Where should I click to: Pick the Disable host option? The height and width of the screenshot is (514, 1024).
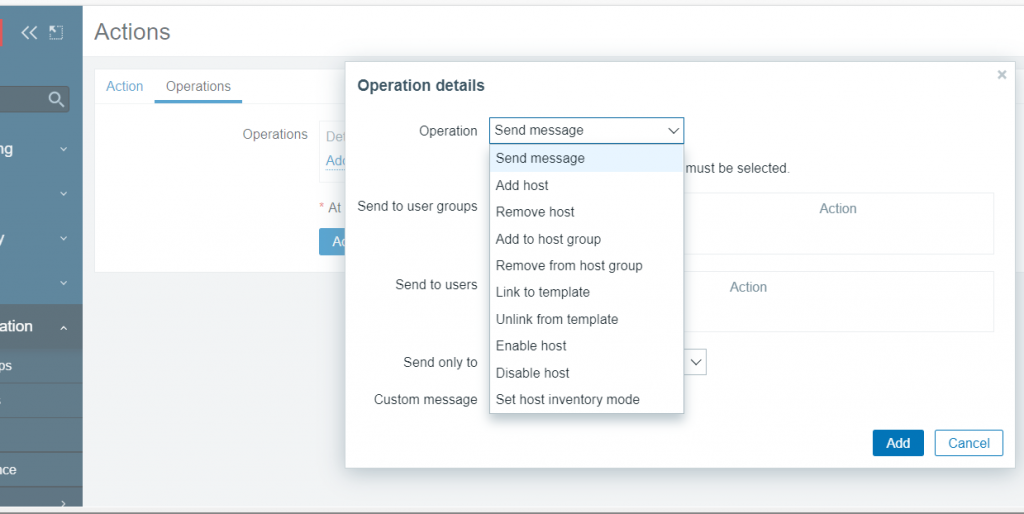pos(533,372)
